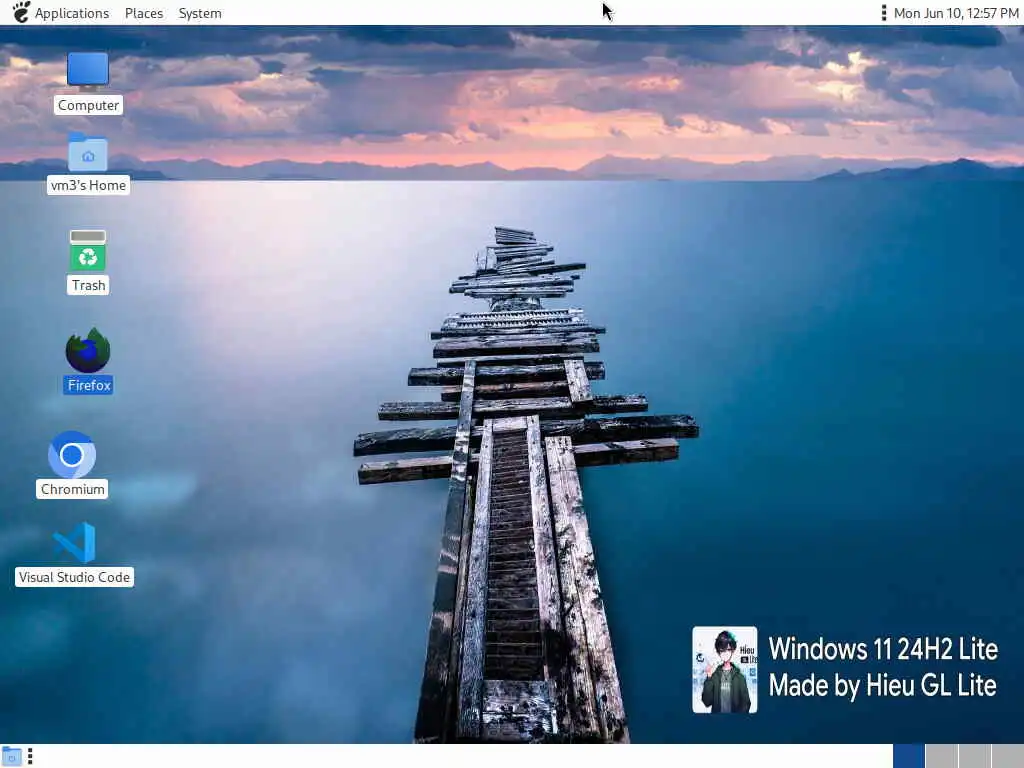Select the Visual Studio Code icon
Image resolution: width=1024 pixels, height=768 pixels.
(x=74, y=543)
